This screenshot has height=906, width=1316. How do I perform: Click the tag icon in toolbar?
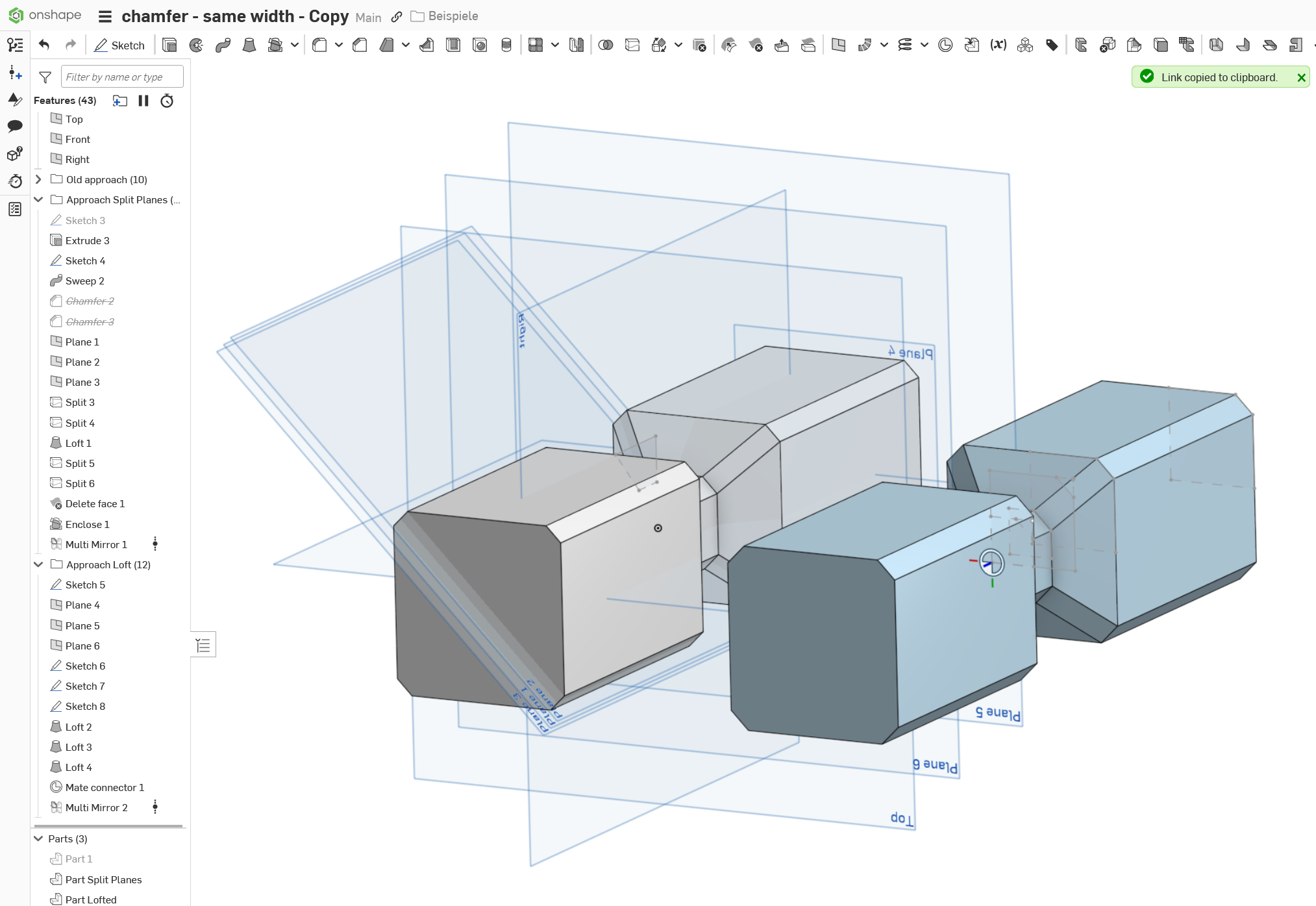1052,45
